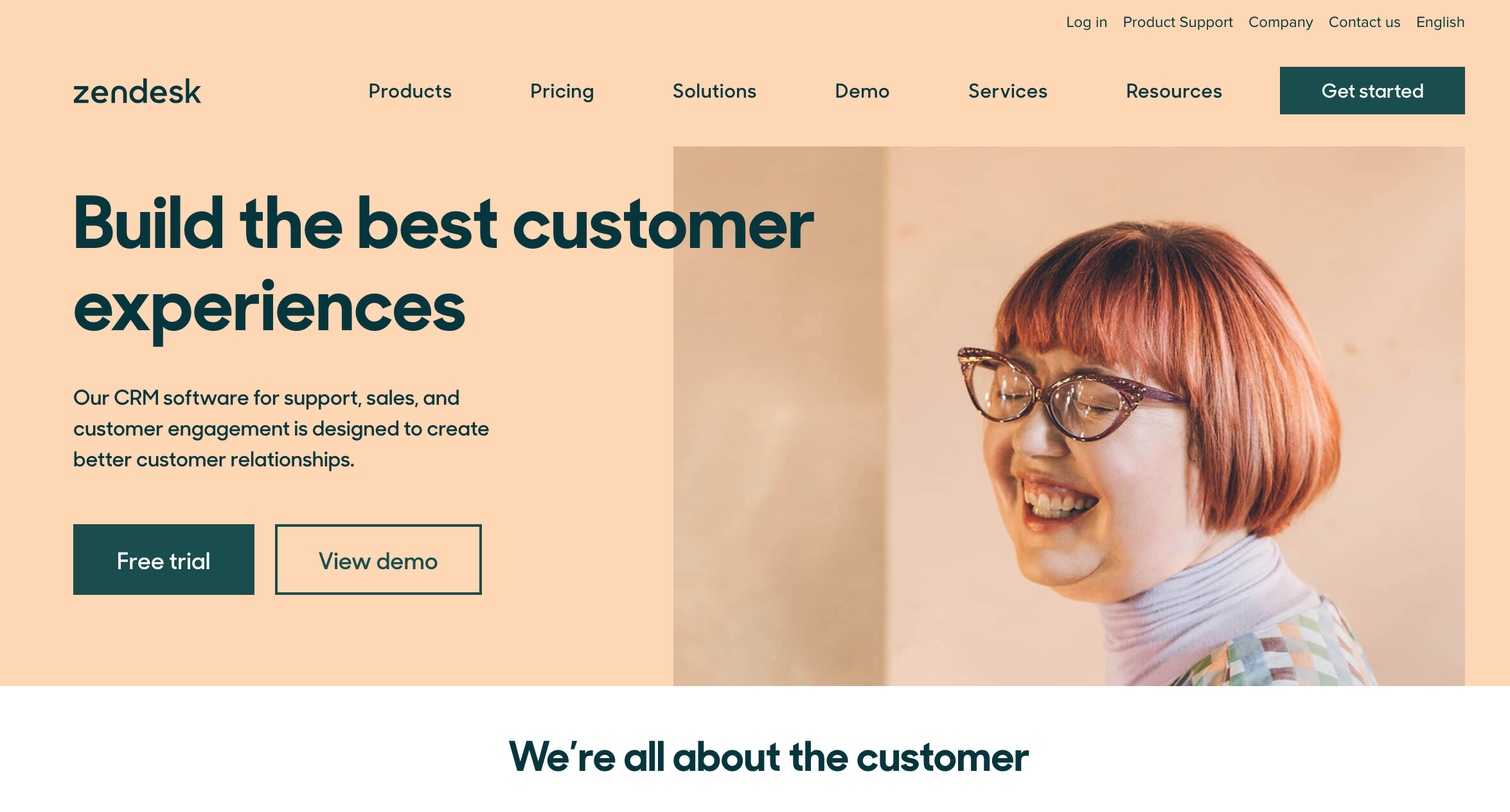Open the Product Support link

click(x=1177, y=22)
